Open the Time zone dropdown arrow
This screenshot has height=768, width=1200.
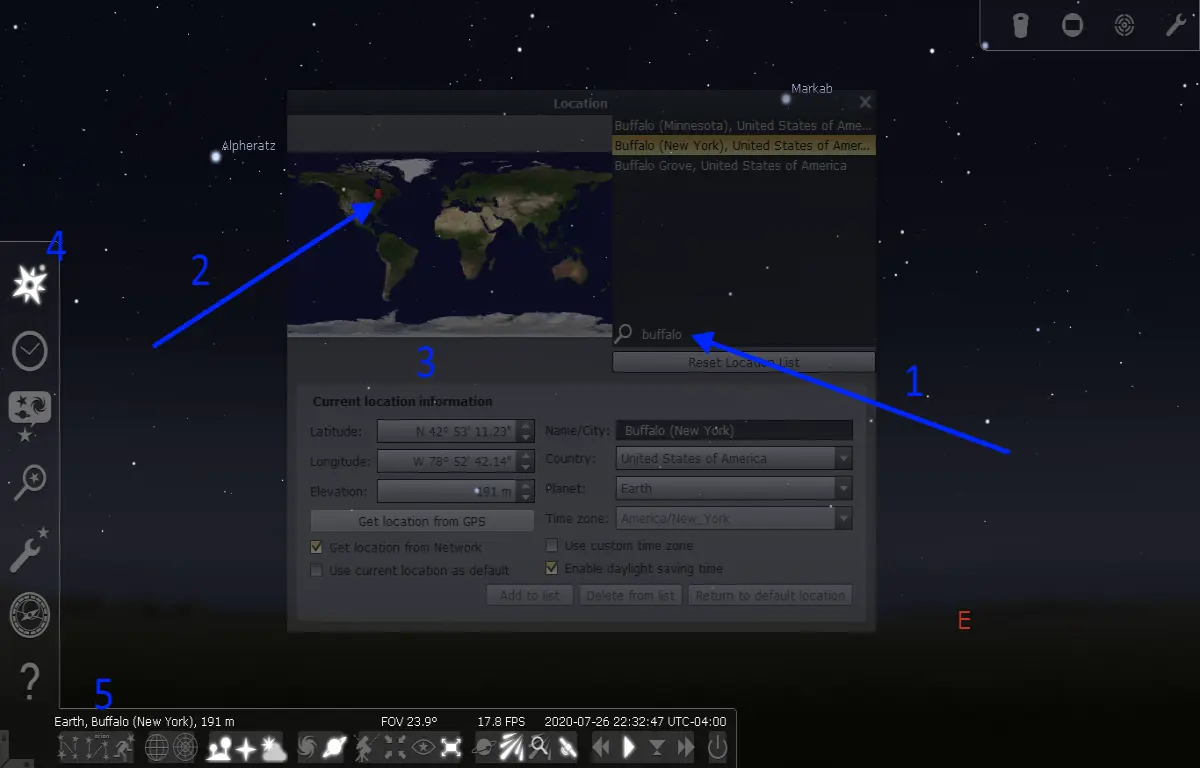point(844,519)
